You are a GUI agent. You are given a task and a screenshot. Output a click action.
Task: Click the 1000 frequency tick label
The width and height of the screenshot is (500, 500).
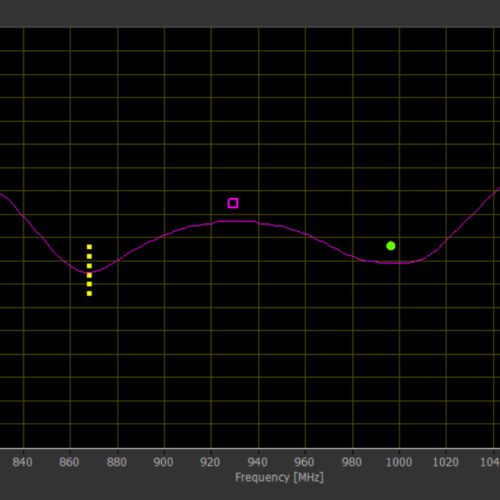[x=399, y=462]
